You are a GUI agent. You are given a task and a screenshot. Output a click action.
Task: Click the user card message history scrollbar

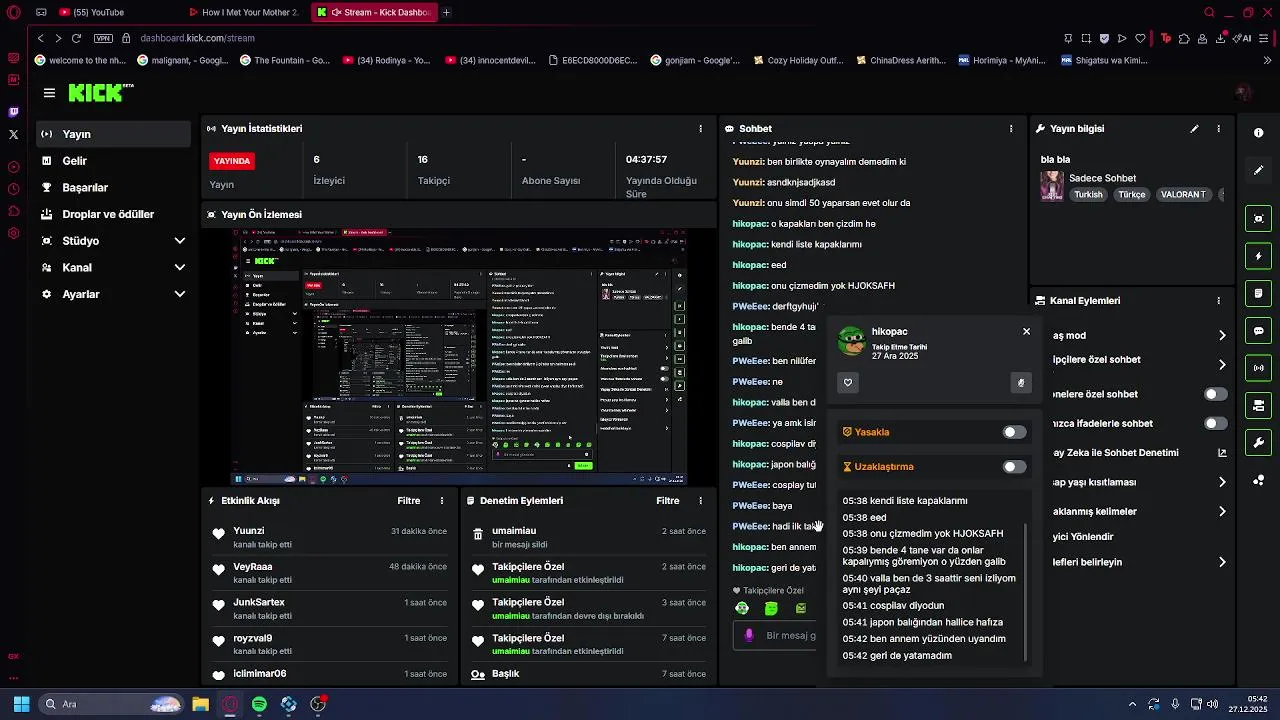pyautogui.click(x=1026, y=592)
